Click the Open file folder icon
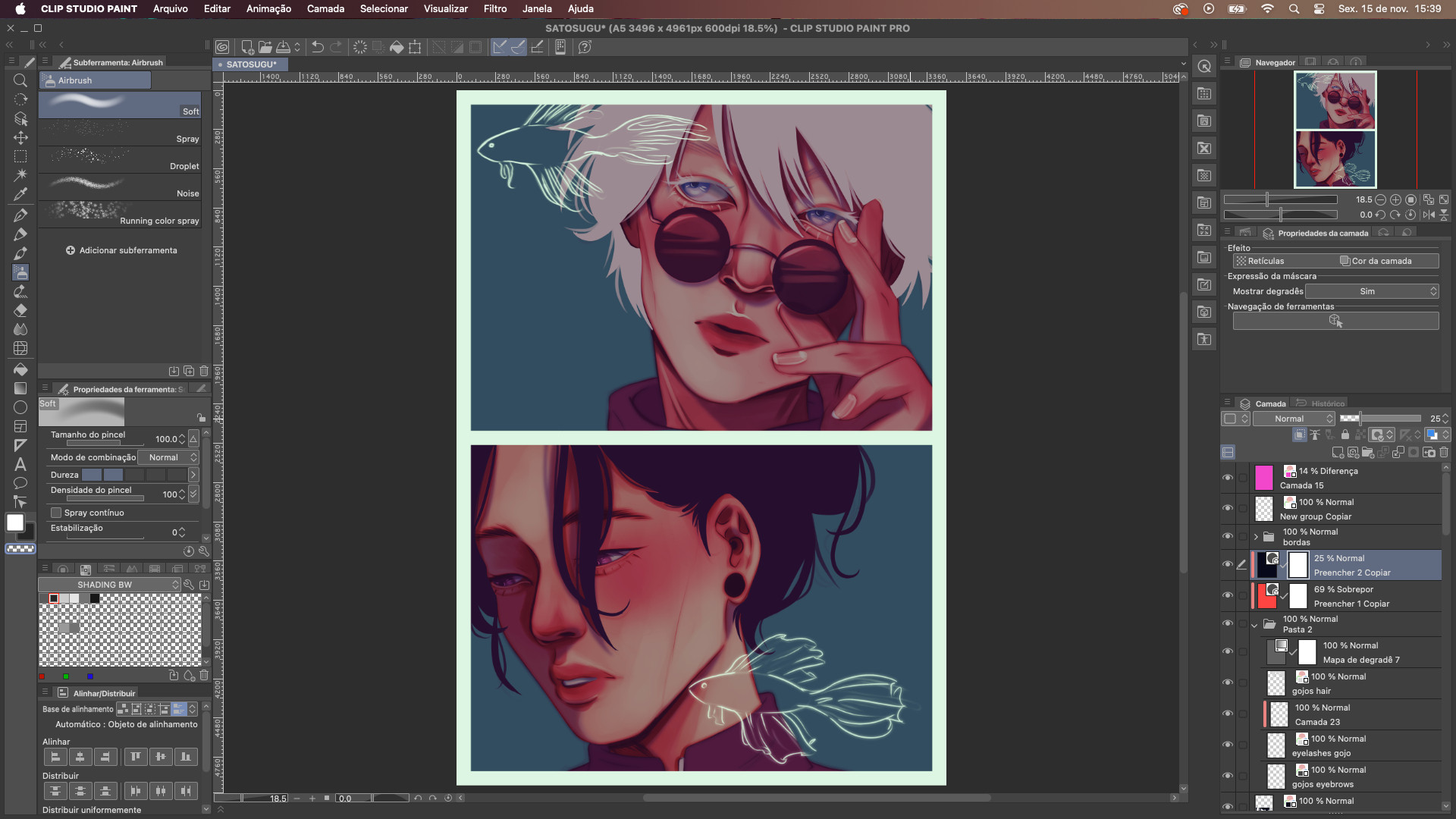 (265, 47)
